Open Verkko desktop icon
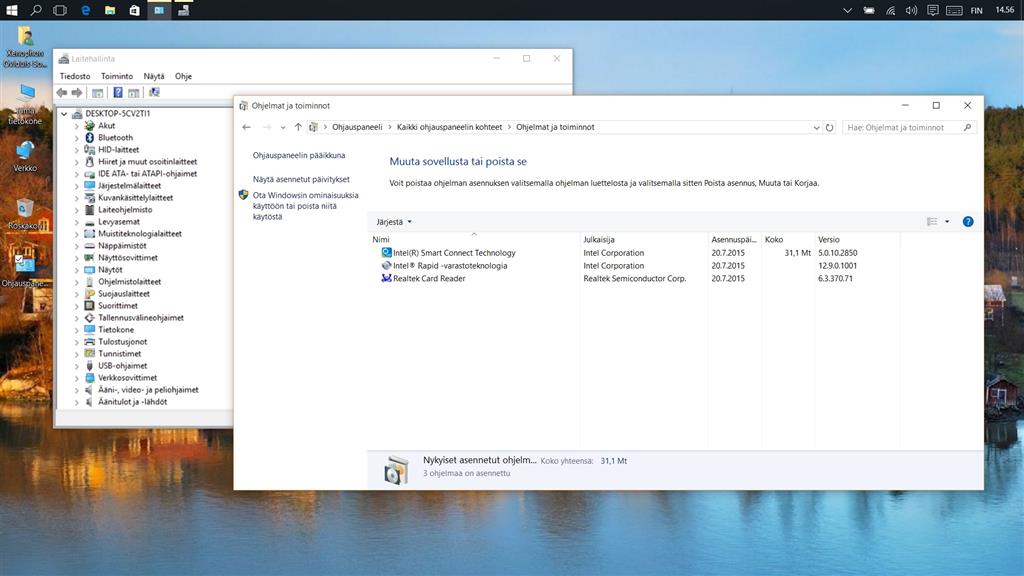This screenshot has width=1024, height=576. click(25, 155)
